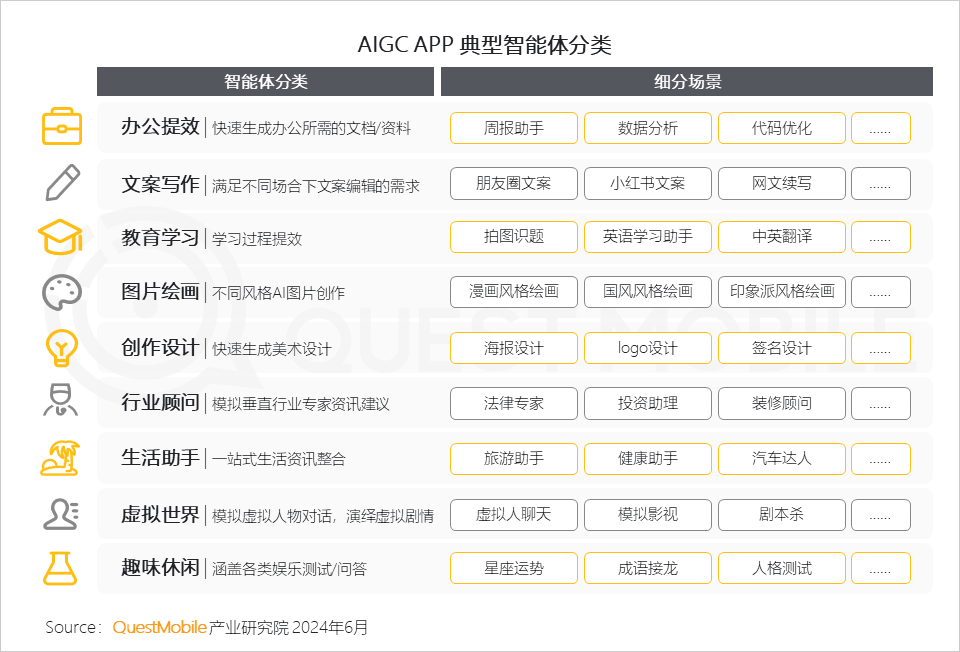Select the light bulb icon for 创作设计
960x652 pixels.
click(61, 348)
